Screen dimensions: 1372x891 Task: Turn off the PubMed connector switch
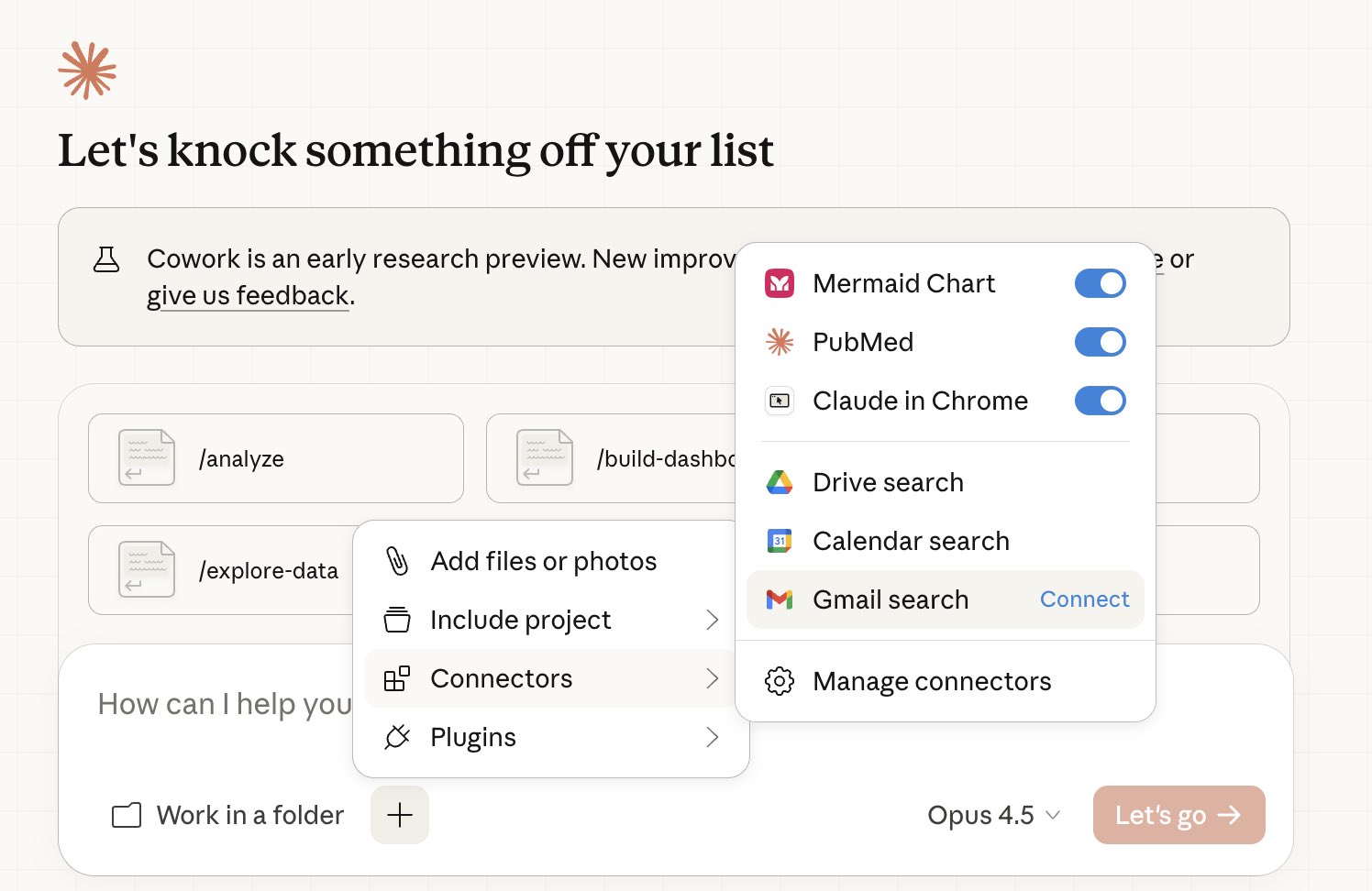point(1100,342)
